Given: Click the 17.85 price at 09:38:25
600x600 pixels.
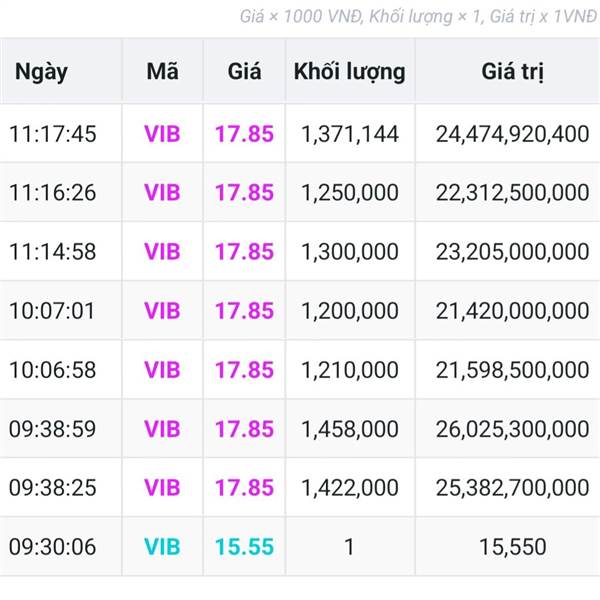Looking at the screenshot, I should pos(244,488).
